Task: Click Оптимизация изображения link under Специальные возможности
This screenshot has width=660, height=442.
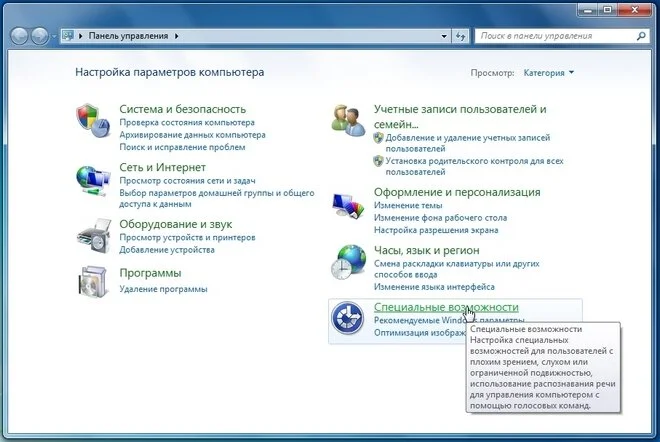Action: pos(420,333)
